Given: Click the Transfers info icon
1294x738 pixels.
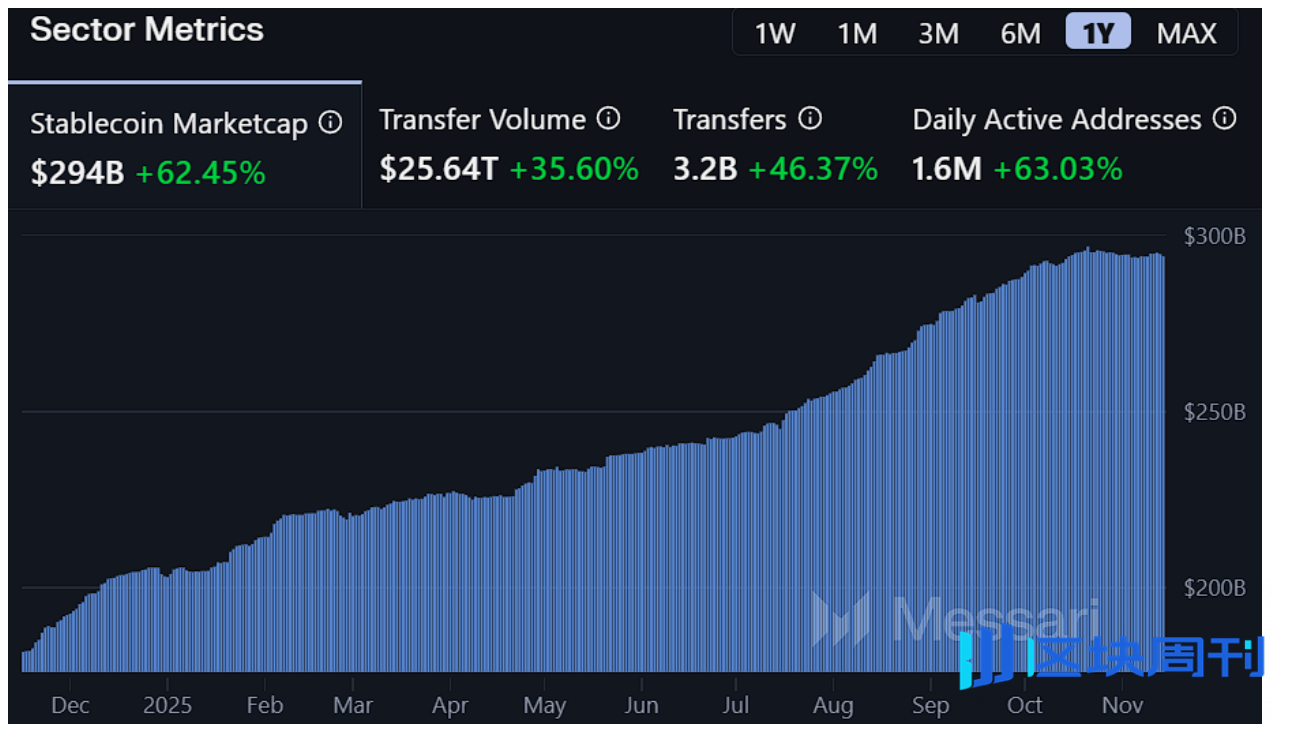Looking at the screenshot, I should (810, 119).
